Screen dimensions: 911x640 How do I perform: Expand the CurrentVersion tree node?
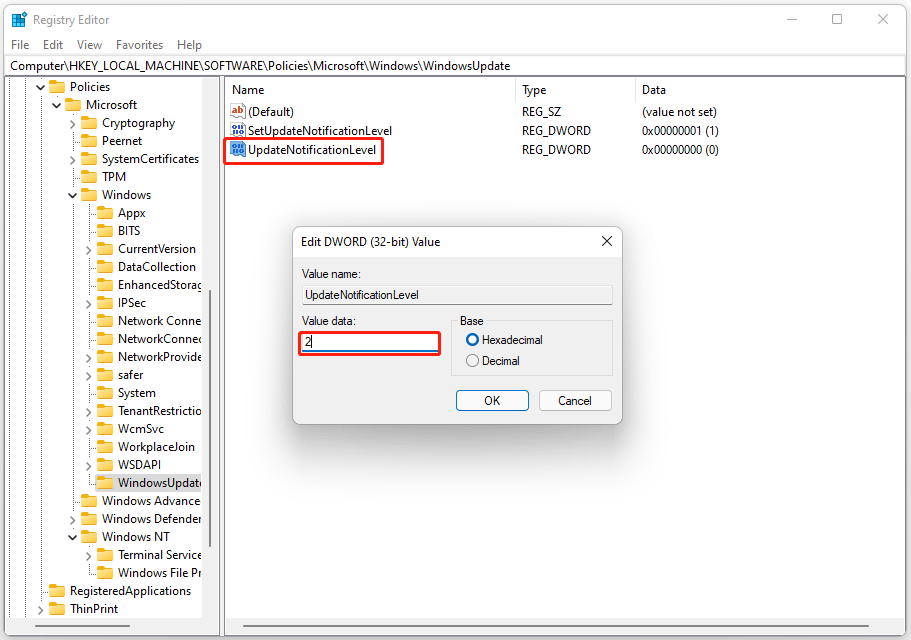pos(88,250)
